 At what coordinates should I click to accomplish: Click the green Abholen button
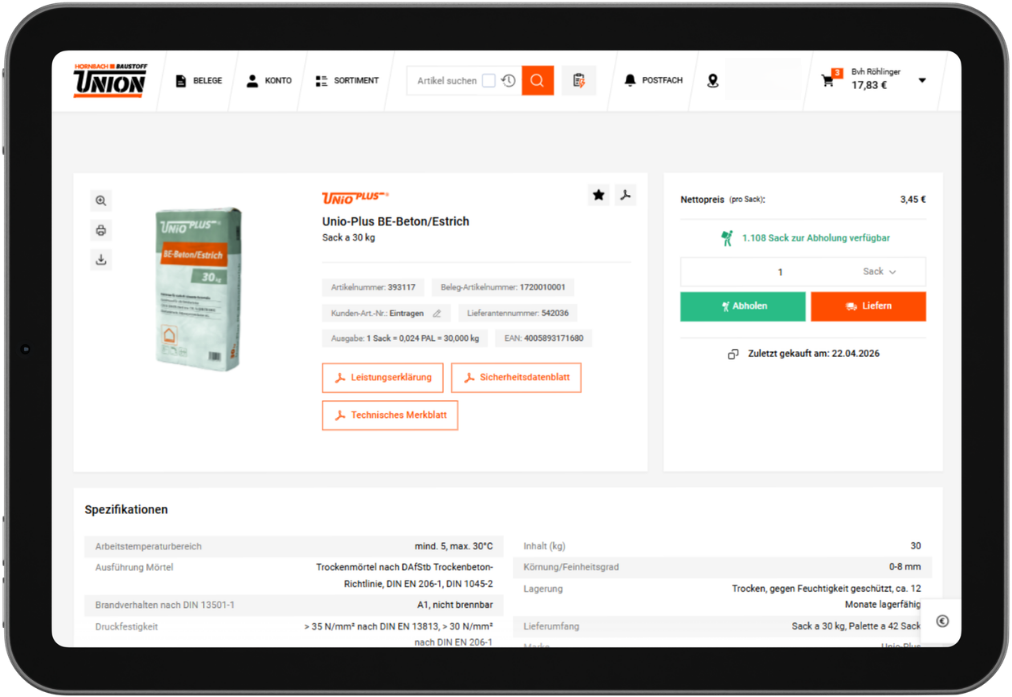pos(743,306)
